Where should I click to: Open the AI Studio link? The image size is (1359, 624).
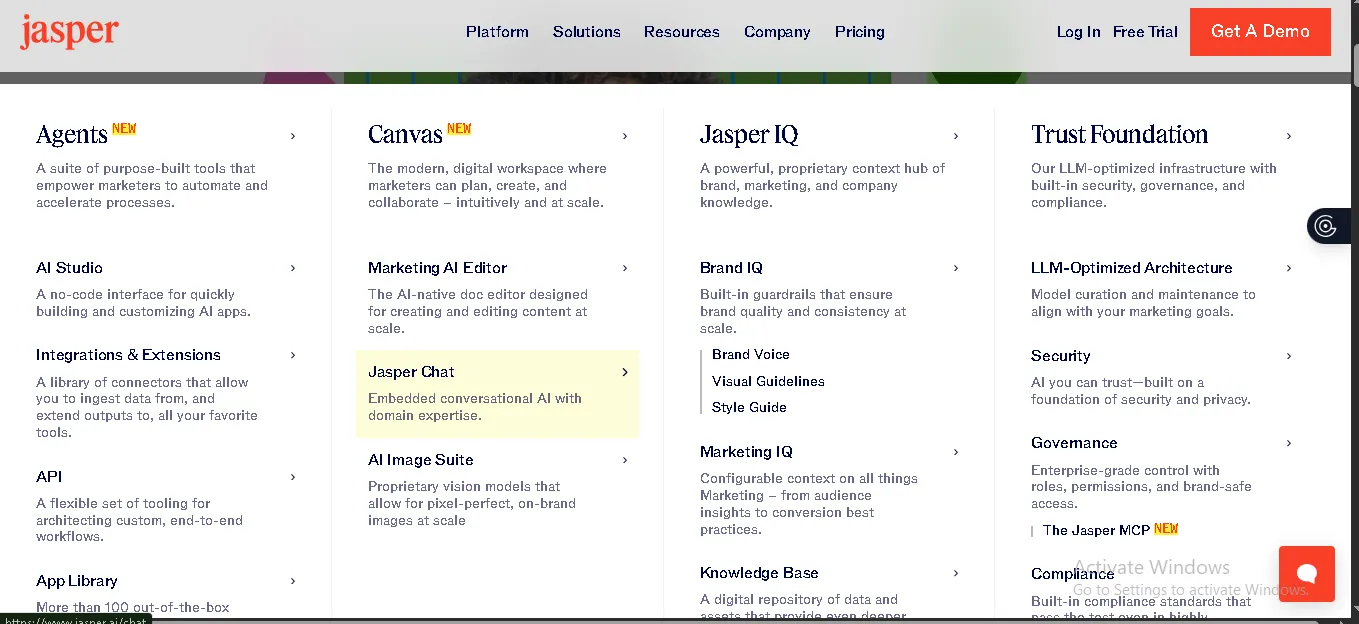(x=69, y=268)
